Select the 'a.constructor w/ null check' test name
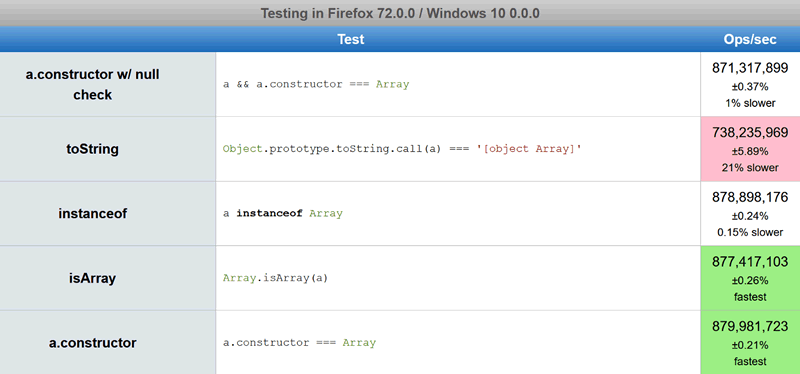This screenshot has width=800, height=374. click(x=92, y=84)
